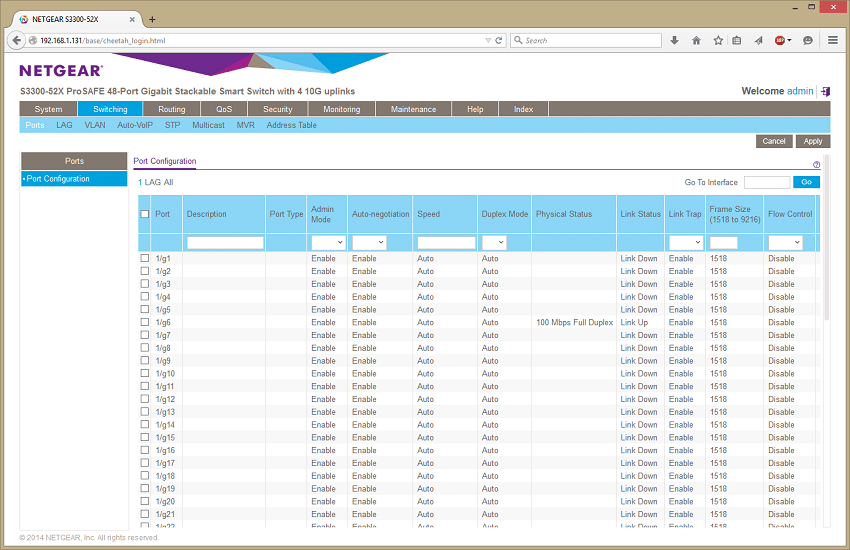Viewport: 850px width, 550px height.
Task: Open the STP submenu
Action: [172, 125]
